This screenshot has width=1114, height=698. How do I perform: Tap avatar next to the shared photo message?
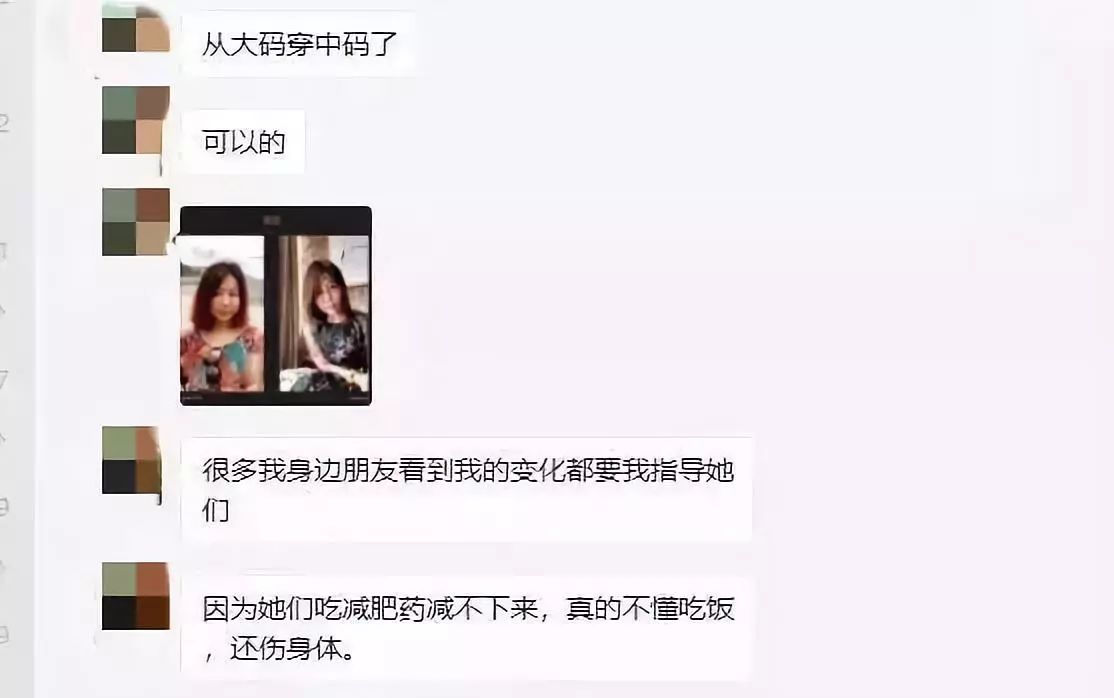[136, 222]
